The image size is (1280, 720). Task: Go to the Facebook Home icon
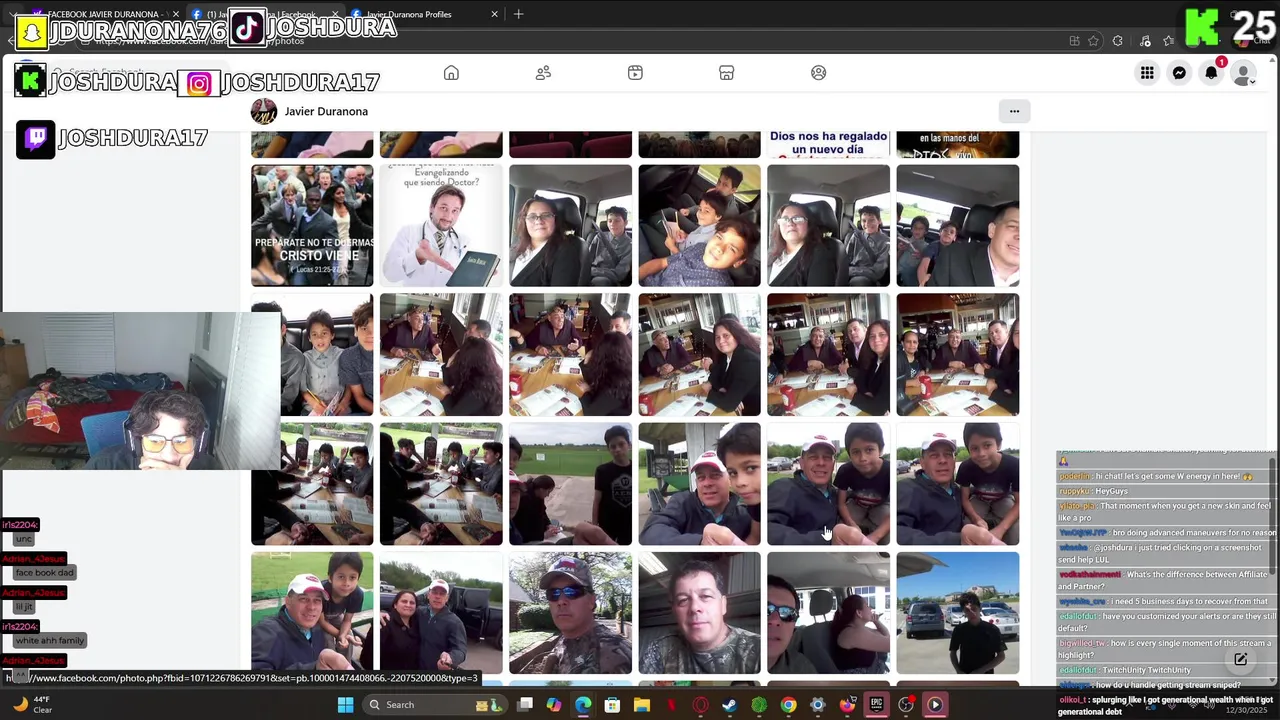click(451, 73)
